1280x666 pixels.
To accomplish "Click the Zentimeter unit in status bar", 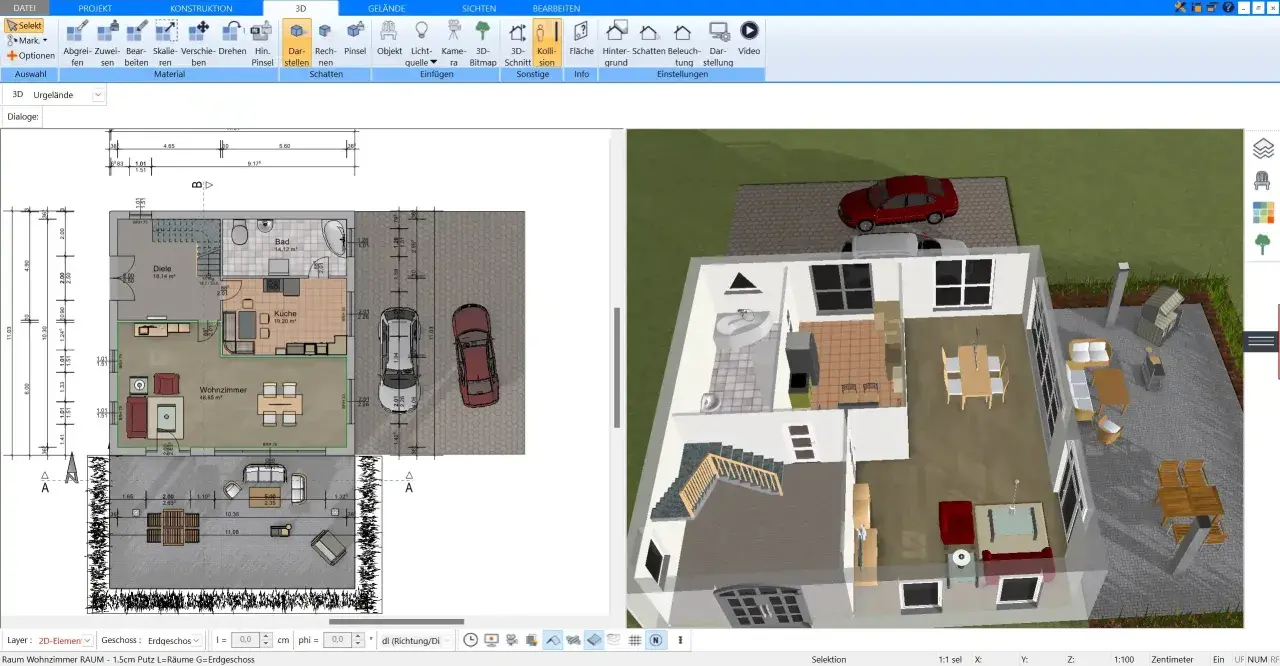I will click(1172, 659).
